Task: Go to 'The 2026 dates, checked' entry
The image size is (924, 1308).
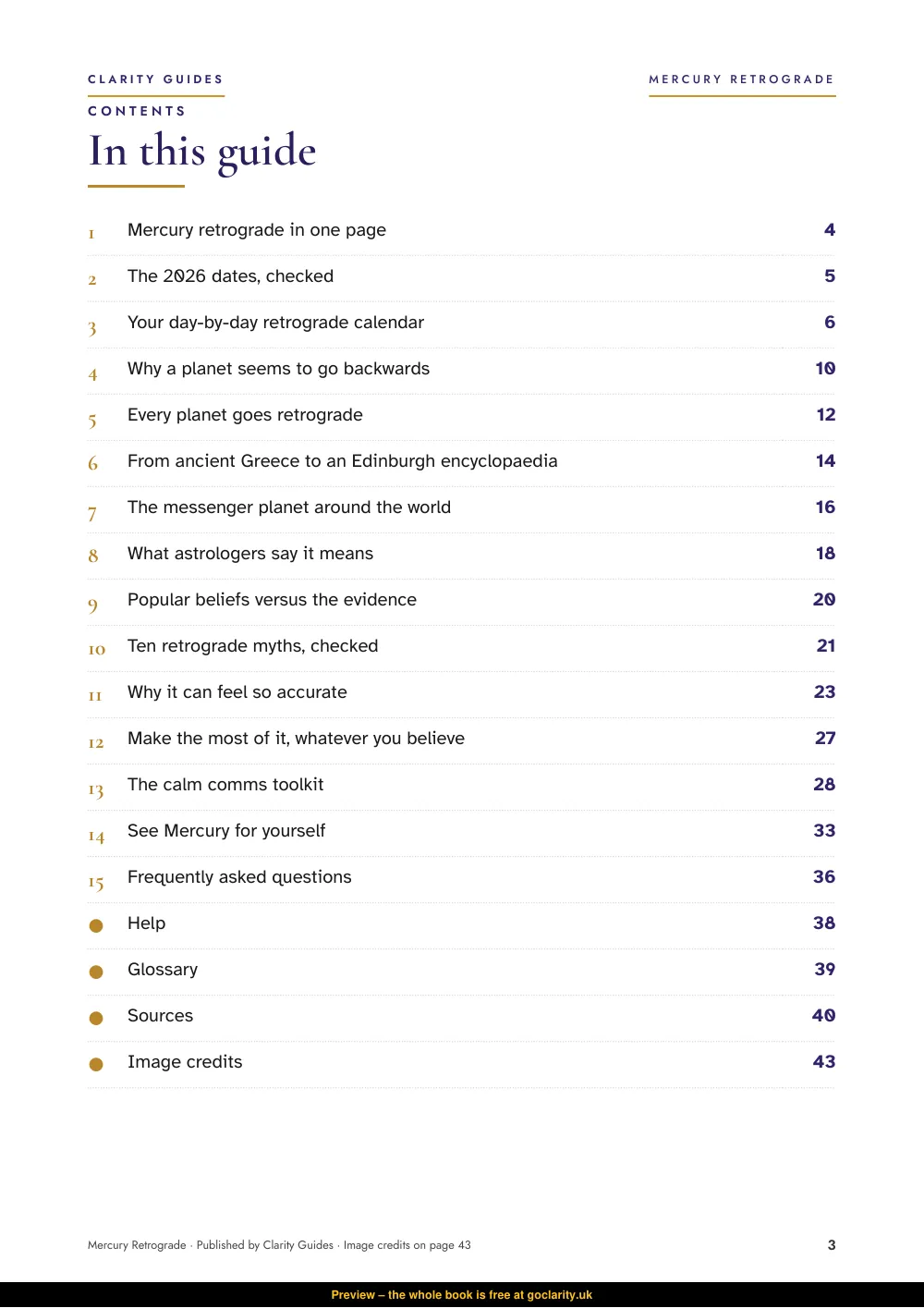Action: pyautogui.click(x=230, y=276)
